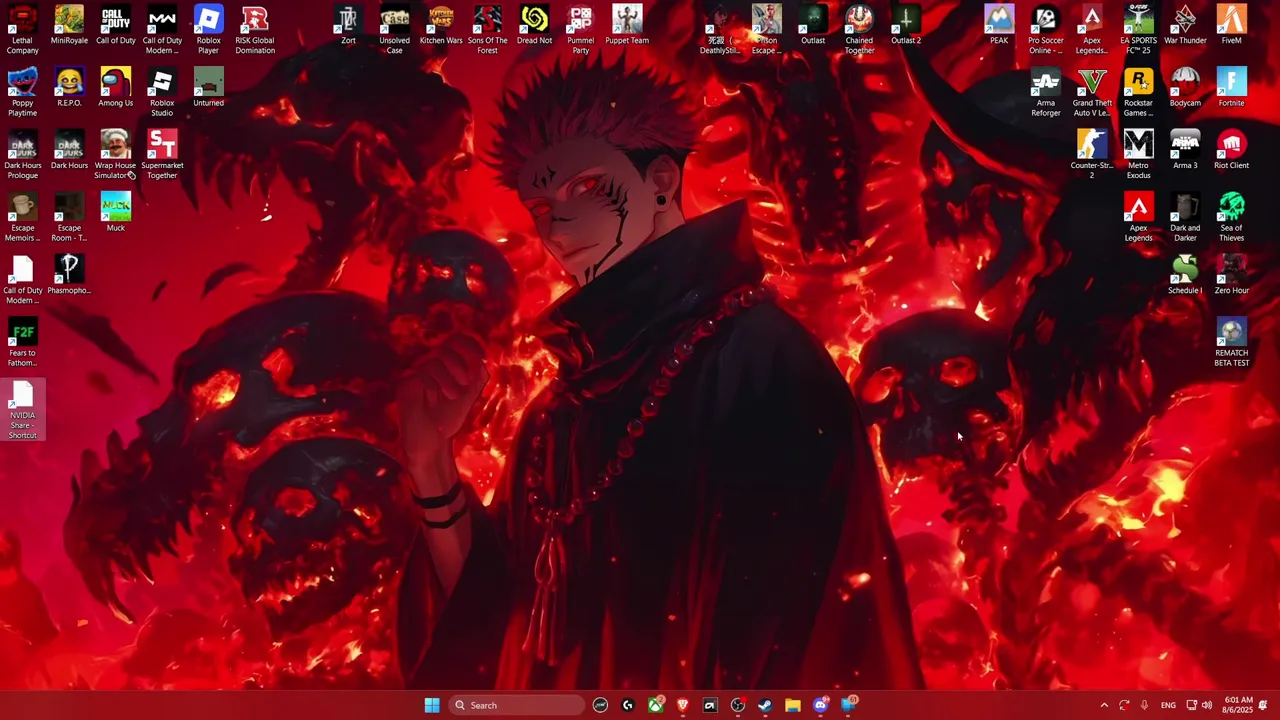
Task: Select the Muck game icon
Action: (x=116, y=213)
